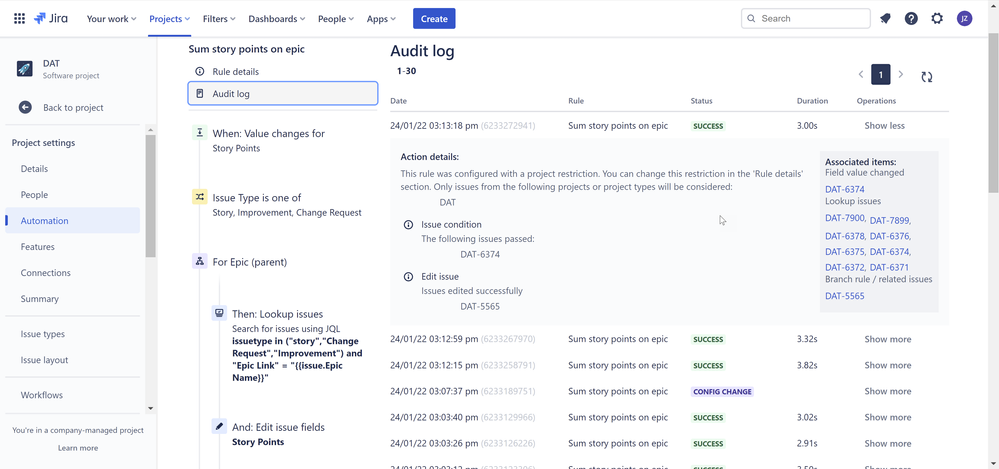Click the magnifier icon in Search box

(752, 18)
